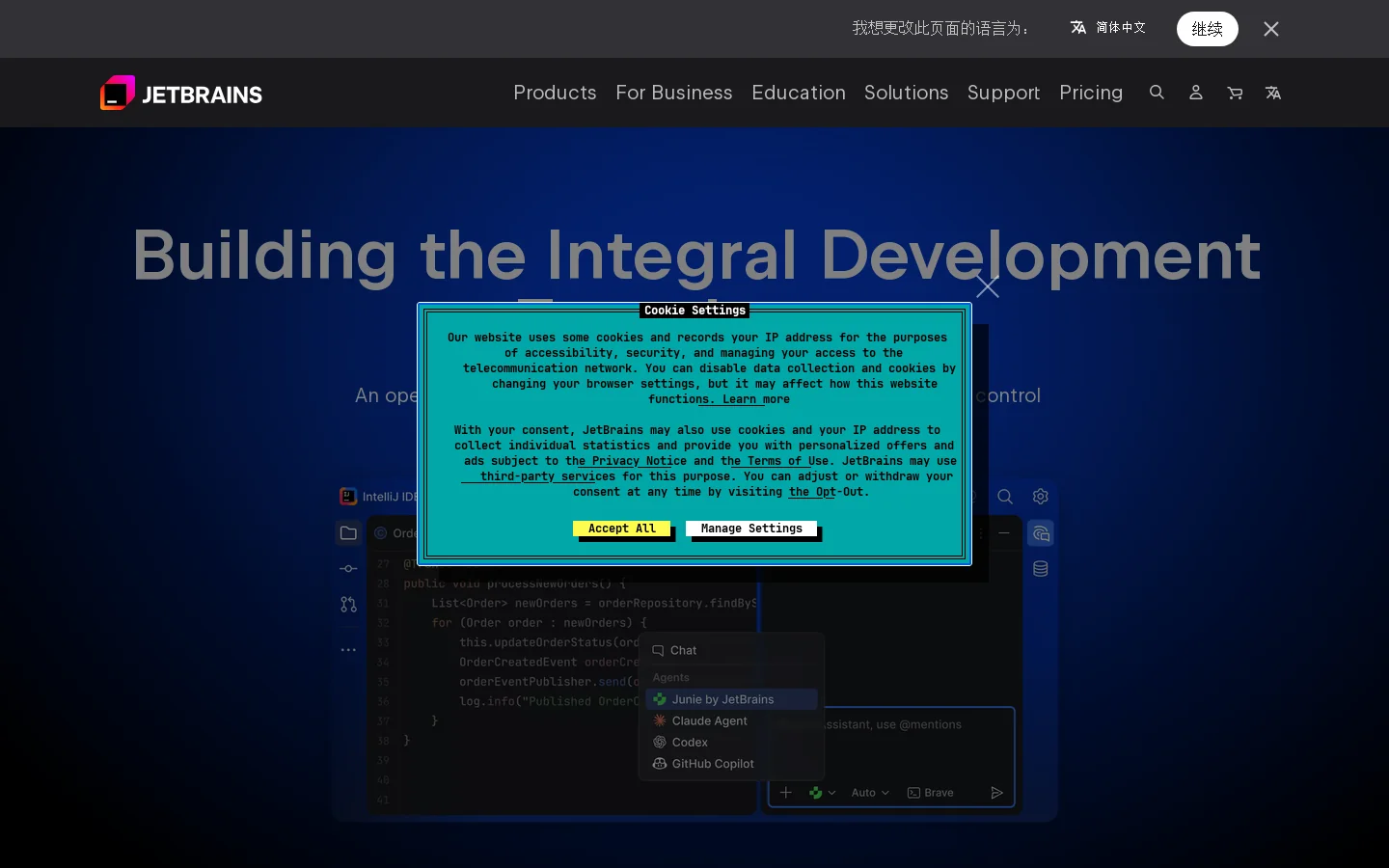Open the Commit icon in IDE sidebar
Viewport: 1389px width, 868px height.
(x=348, y=569)
